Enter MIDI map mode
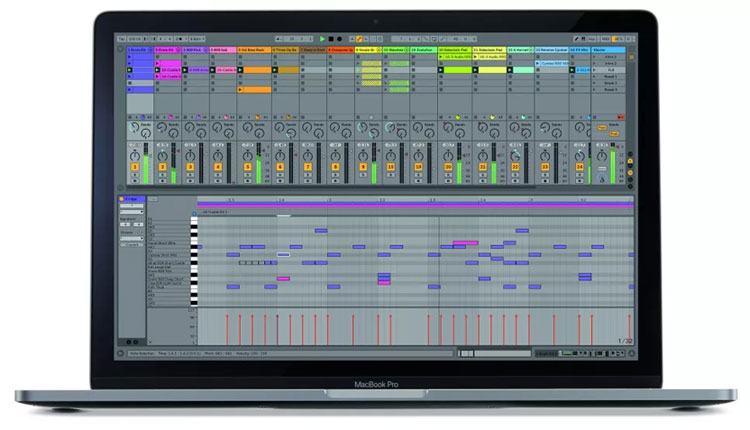 coord(606,39)
